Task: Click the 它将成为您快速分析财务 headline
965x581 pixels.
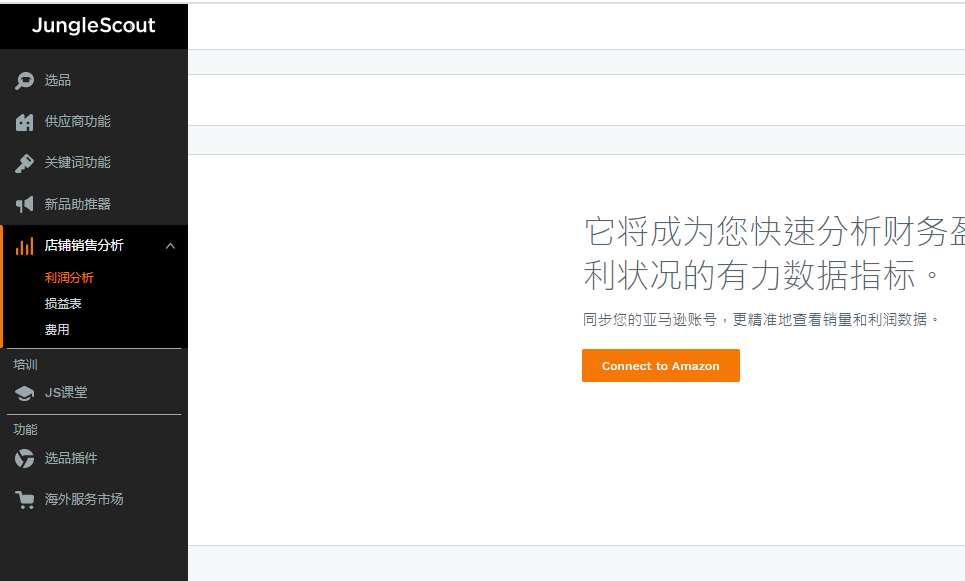Action: coord(774,253)
